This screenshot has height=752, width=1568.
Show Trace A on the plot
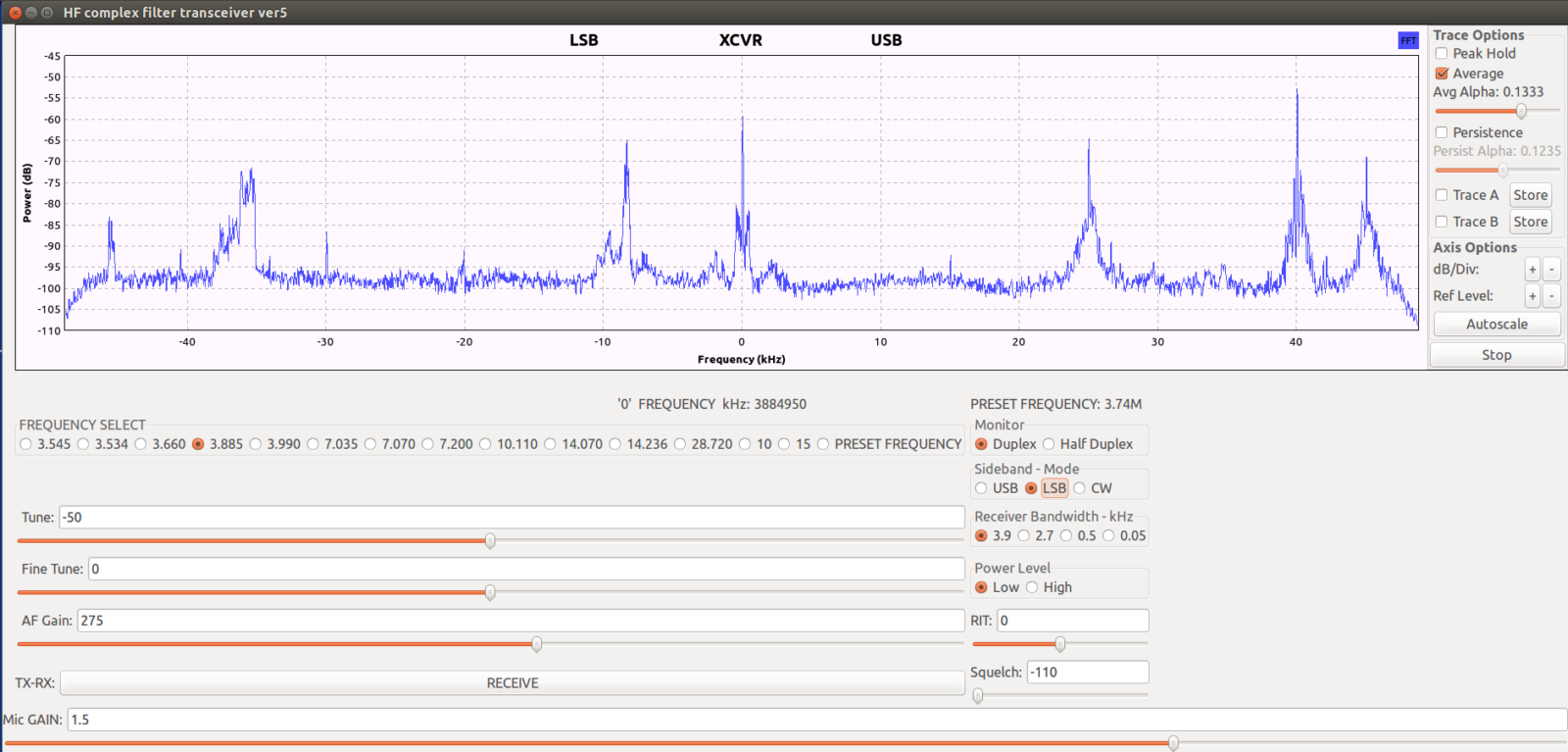(1442, 195)
